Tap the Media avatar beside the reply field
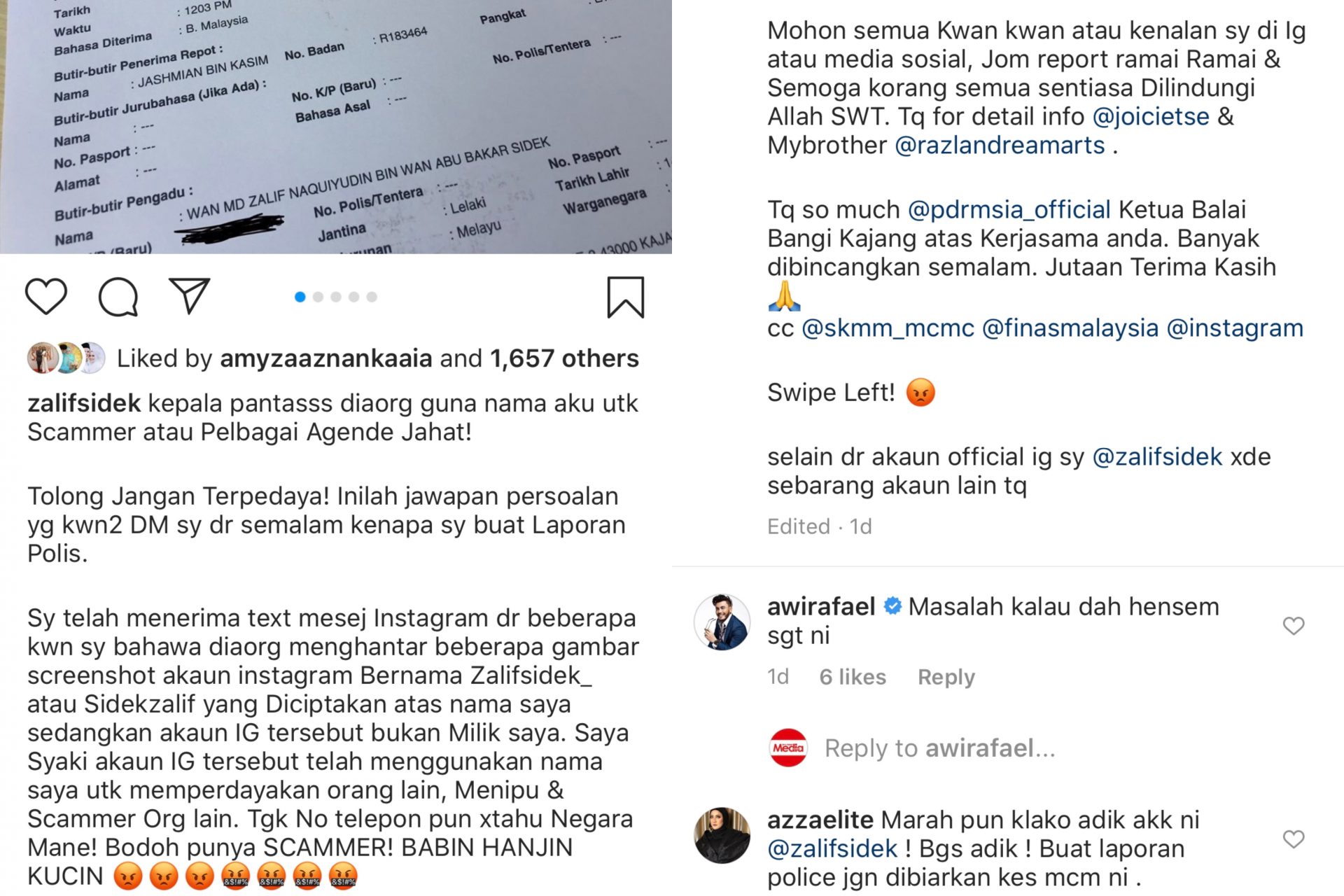The height and width of the screenshot is (896, 1344). pyautogui.click(x=788, y=748)
